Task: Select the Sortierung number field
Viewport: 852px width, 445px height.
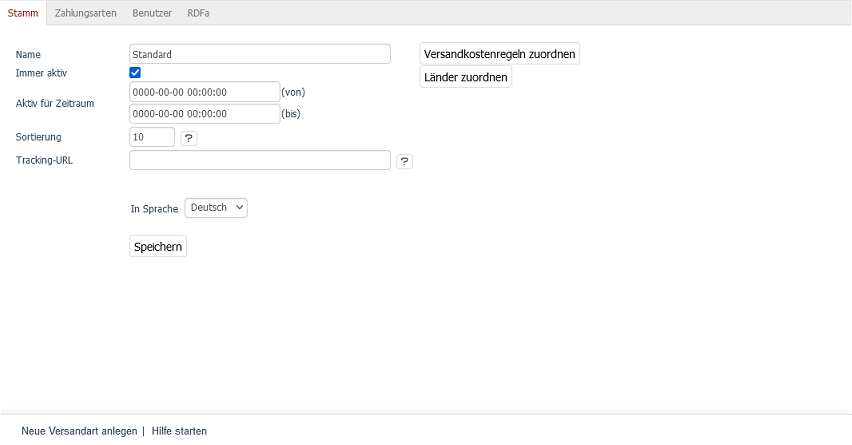Action: pyautogui.click(x=152, y=137)
